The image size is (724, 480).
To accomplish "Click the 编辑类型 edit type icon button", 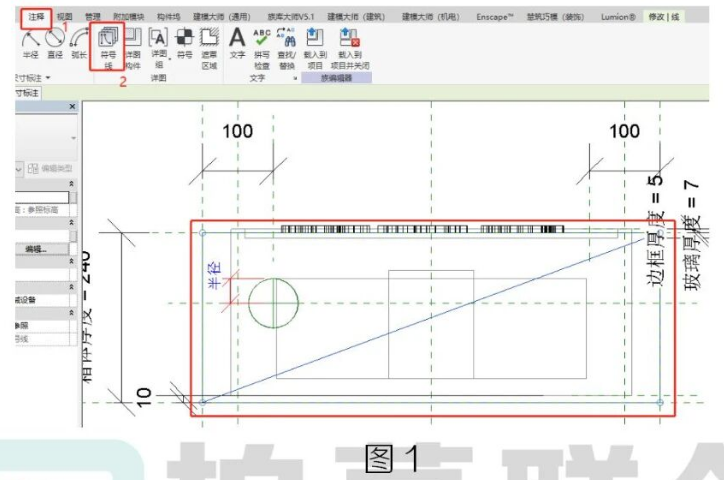I will coord(50,168).
